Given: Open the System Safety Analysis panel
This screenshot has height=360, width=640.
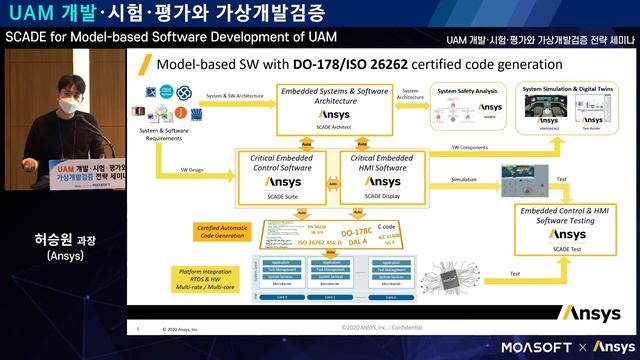Looking at the screenshot, I should click(468, 106).
